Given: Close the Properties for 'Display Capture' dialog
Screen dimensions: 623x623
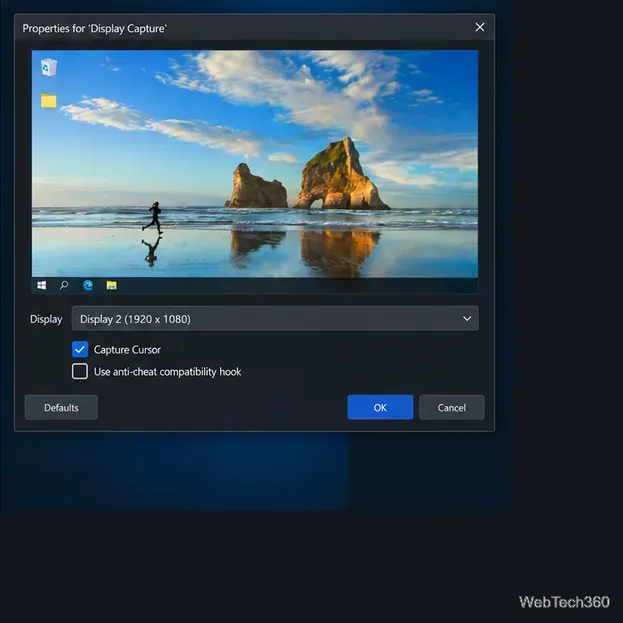Looking at the screenshot, I should coord(480,27).
